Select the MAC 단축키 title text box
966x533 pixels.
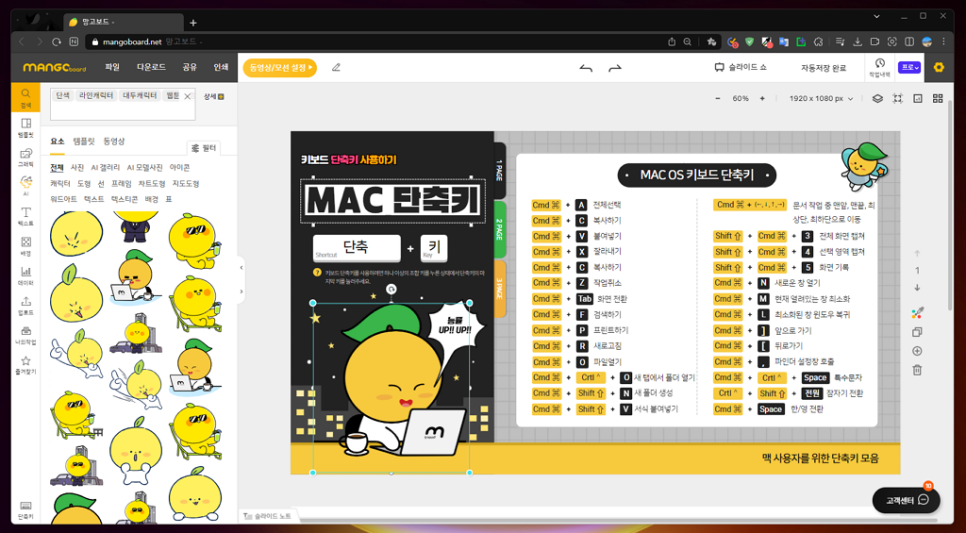pyautogui.click(x=393, y=201)
